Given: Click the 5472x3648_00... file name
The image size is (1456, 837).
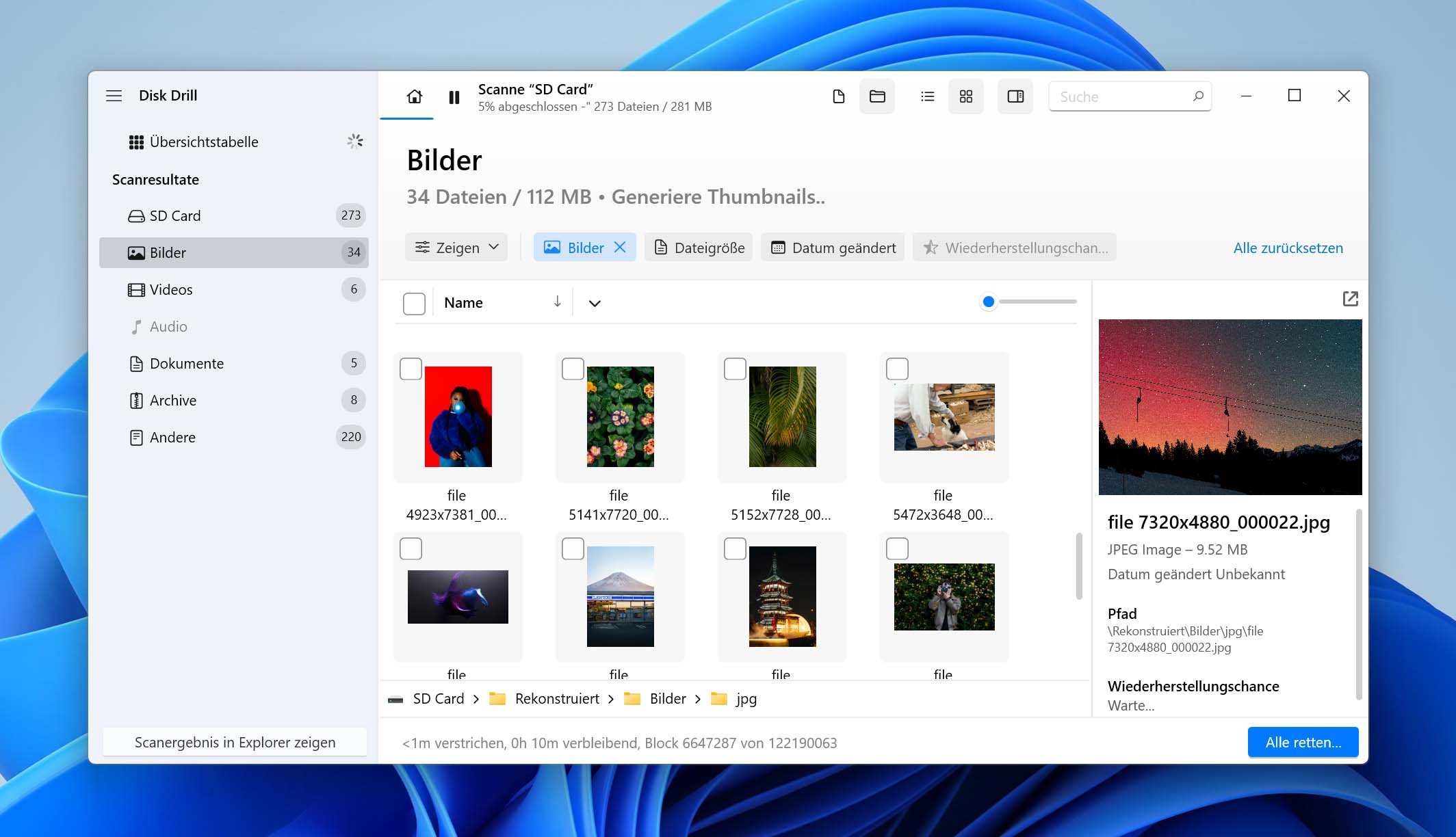Looking at the screenshot, I should click(x=943, y=514).
